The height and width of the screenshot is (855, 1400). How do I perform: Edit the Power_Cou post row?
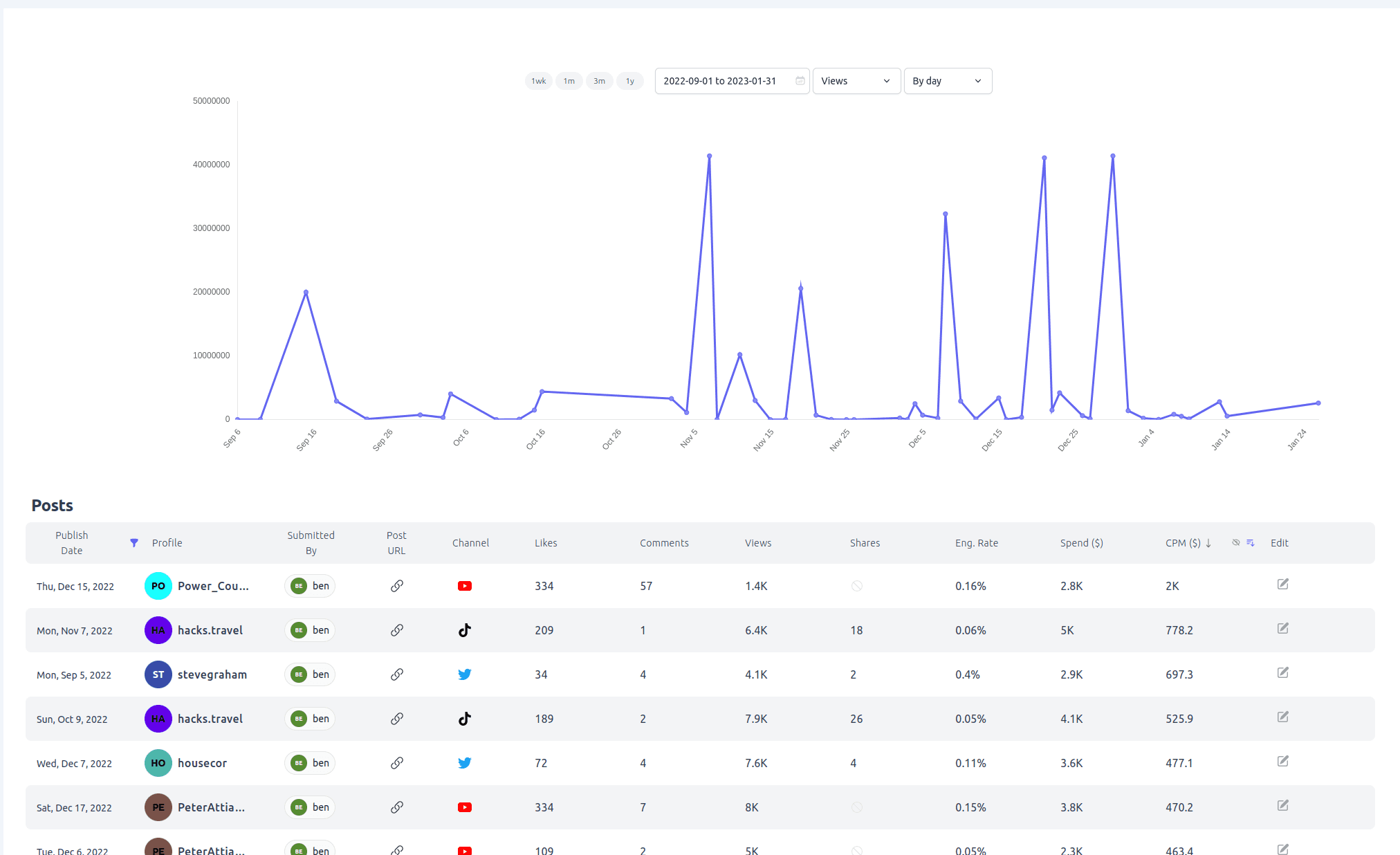coord(1283,585)
